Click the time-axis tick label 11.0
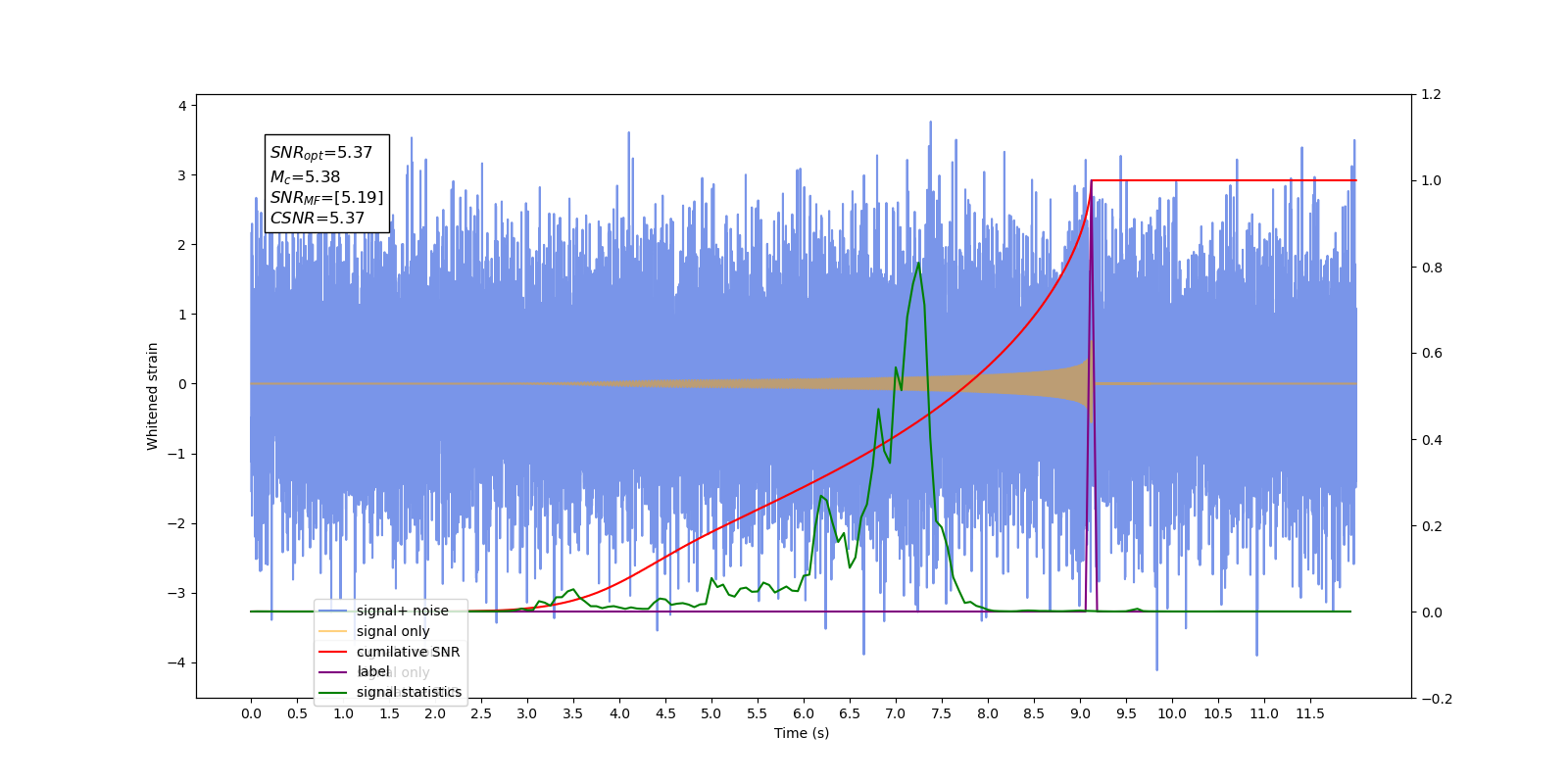The image size is (1568, 784). 1264,713
